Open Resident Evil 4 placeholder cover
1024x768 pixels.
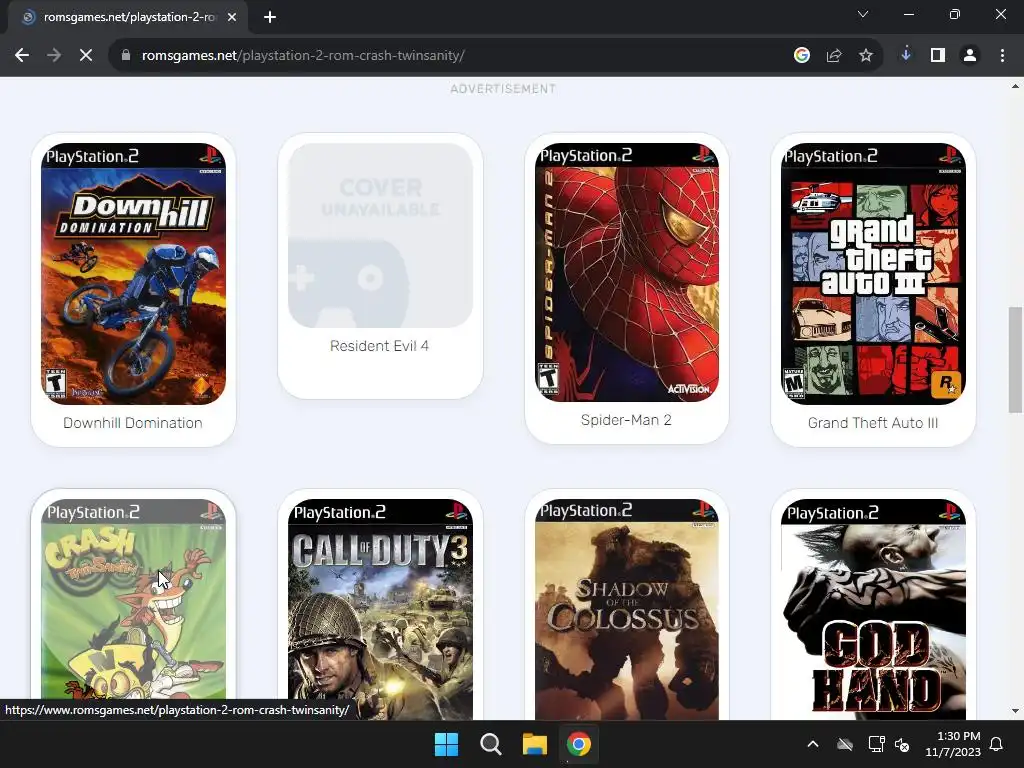pyautogui.click(x=380, y=236)
